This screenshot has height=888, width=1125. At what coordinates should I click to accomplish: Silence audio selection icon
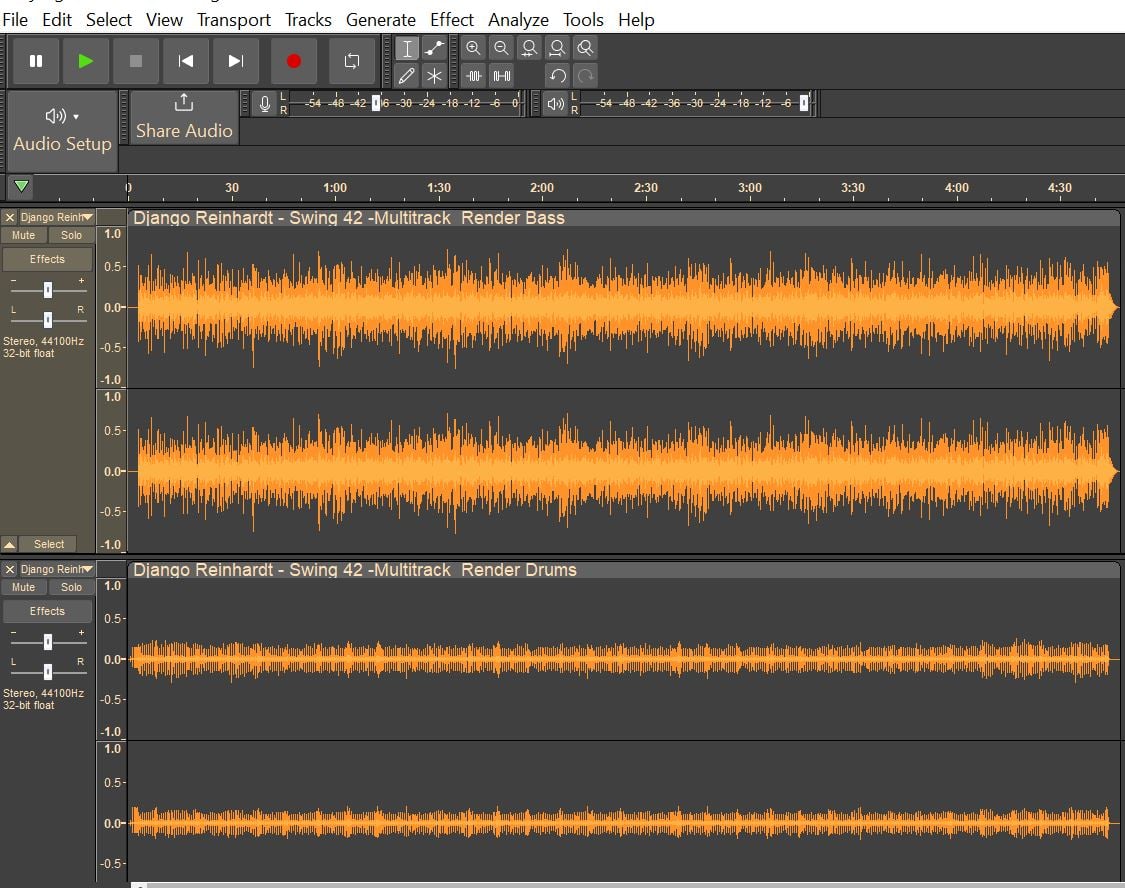[502, 75]
